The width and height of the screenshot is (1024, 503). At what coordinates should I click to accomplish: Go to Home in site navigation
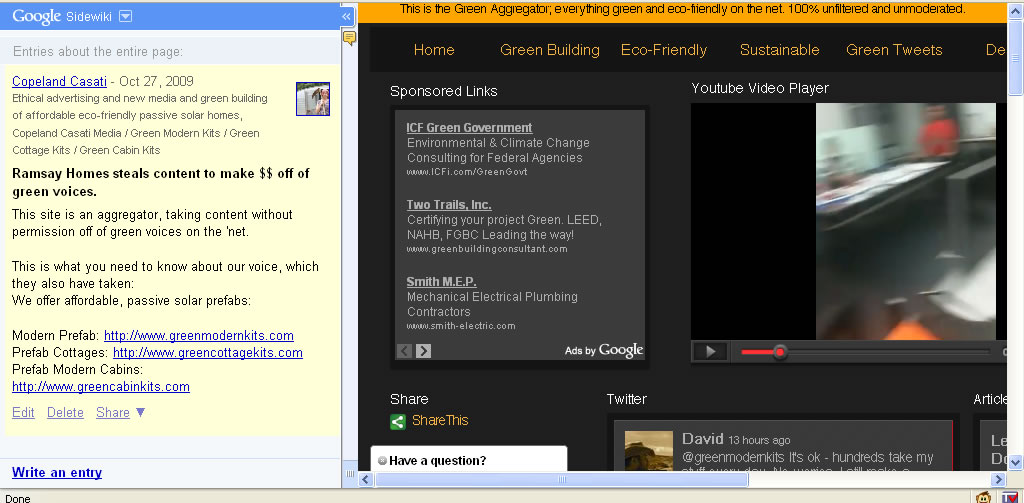point(434,50)
